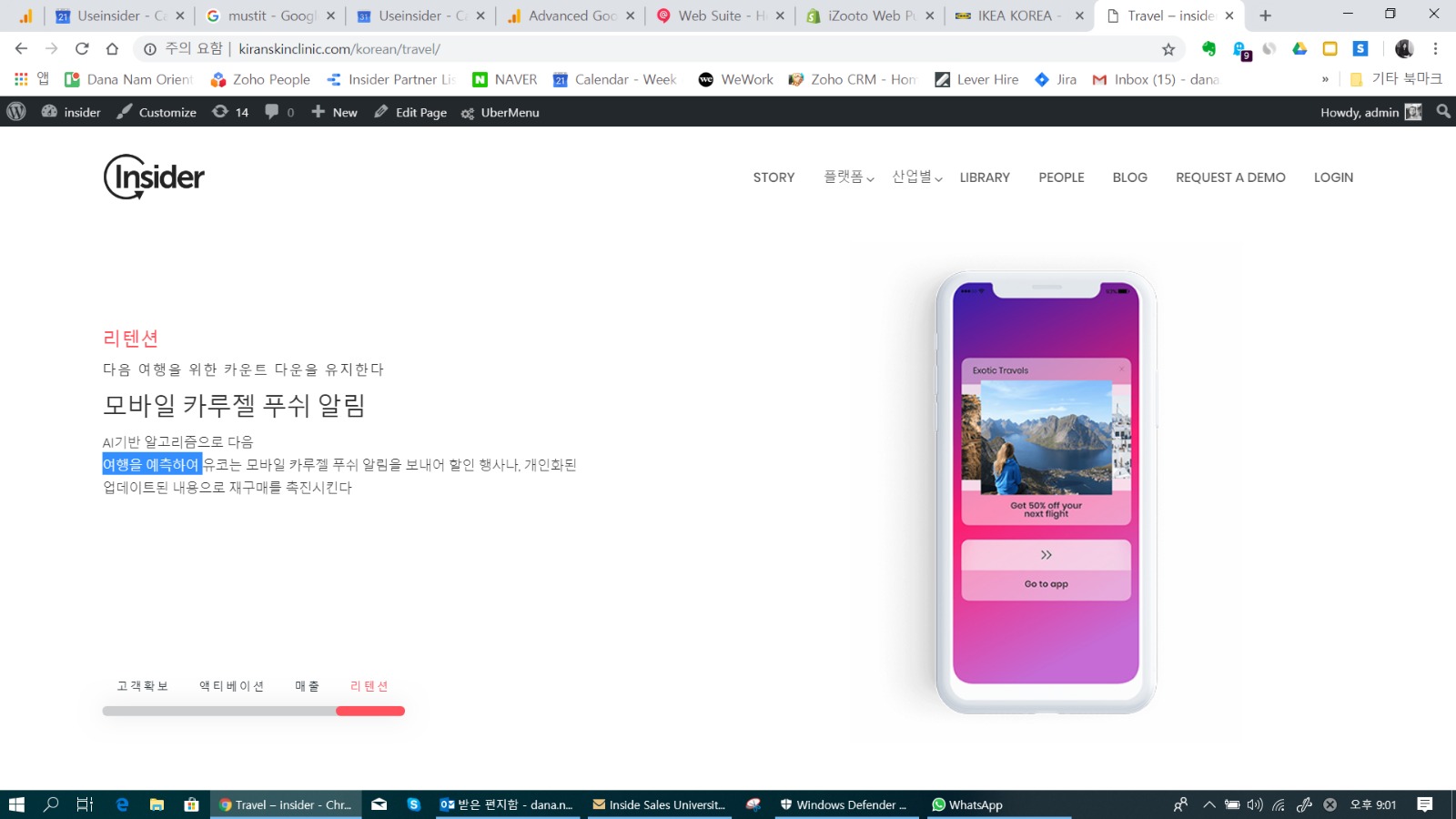
Task: Click the browser address bar URL
Action: (x=339, y=49)
